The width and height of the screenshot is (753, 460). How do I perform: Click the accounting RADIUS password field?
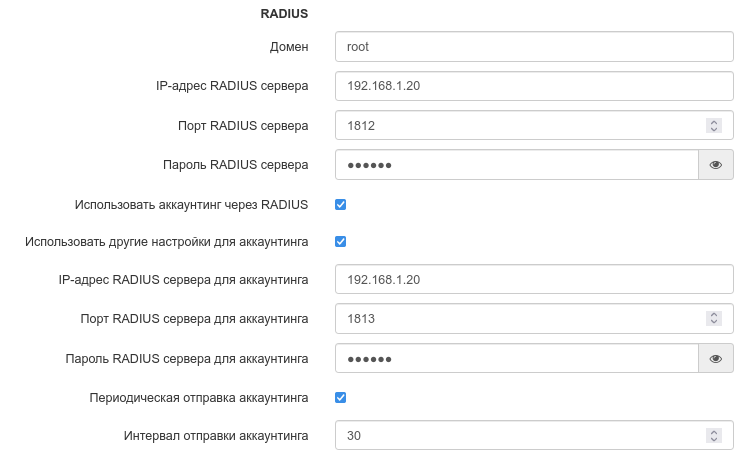[516, 359]
